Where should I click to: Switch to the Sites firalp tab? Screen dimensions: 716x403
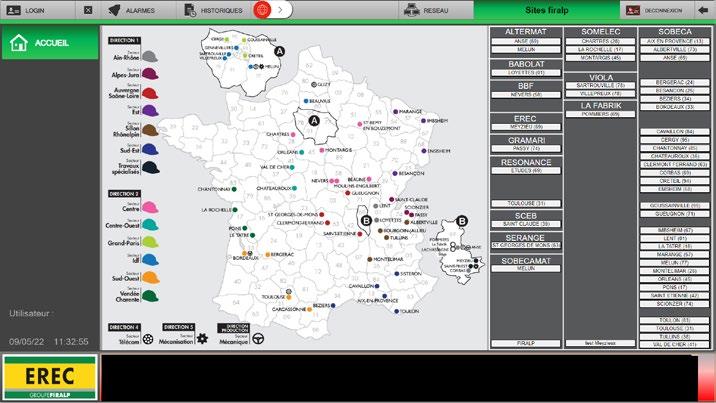(x=547, y=10)
